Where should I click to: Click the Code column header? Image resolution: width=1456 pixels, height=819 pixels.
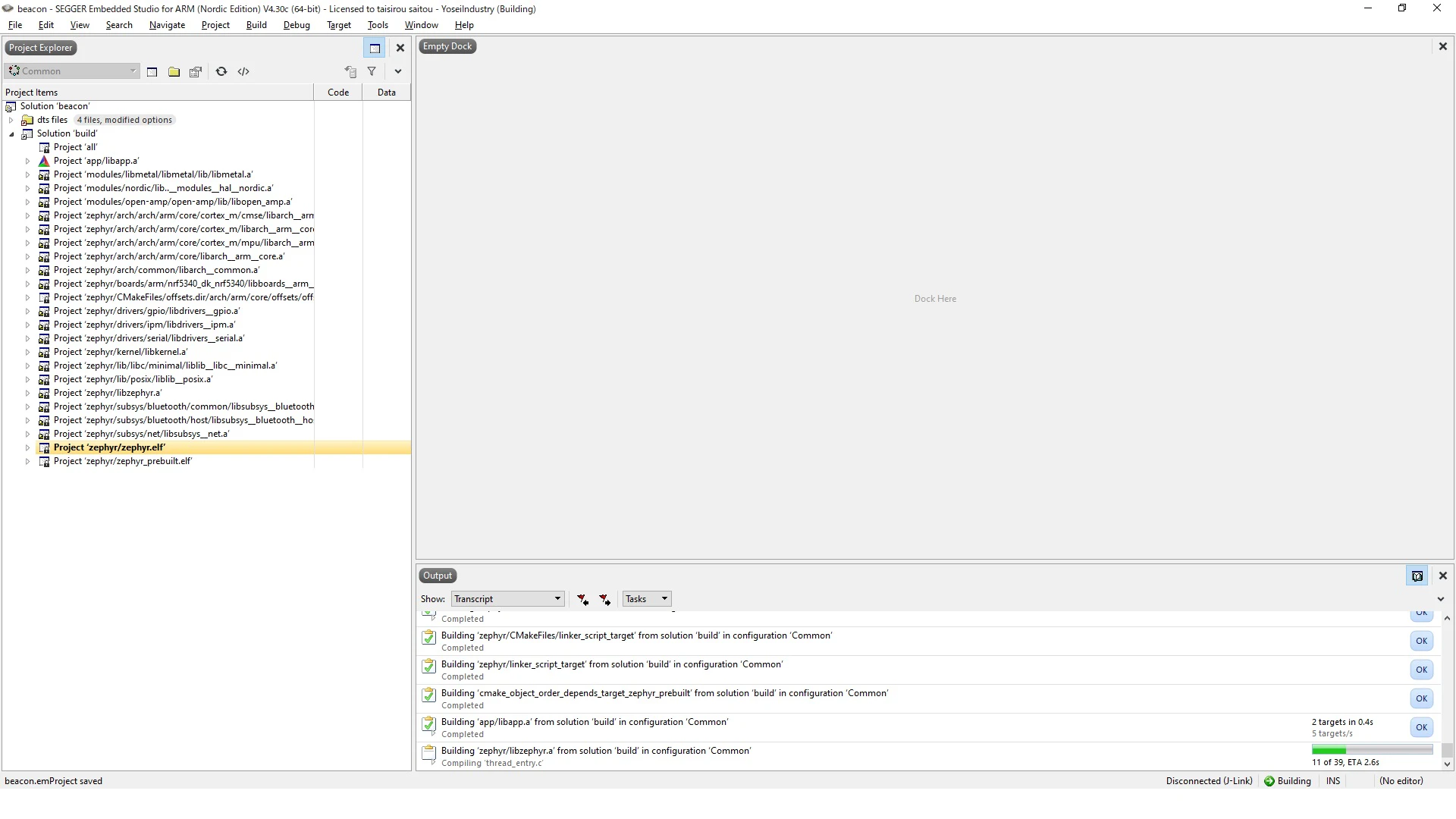[x=338, y=93]
